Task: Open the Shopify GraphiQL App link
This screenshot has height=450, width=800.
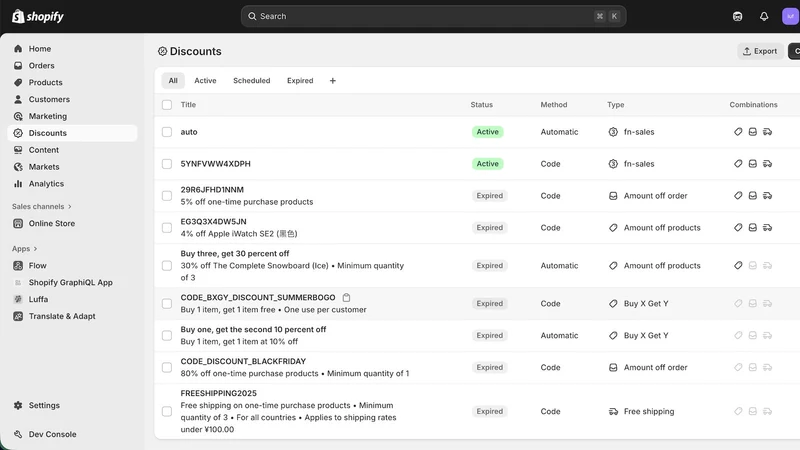Action: (x=70, y=282)
